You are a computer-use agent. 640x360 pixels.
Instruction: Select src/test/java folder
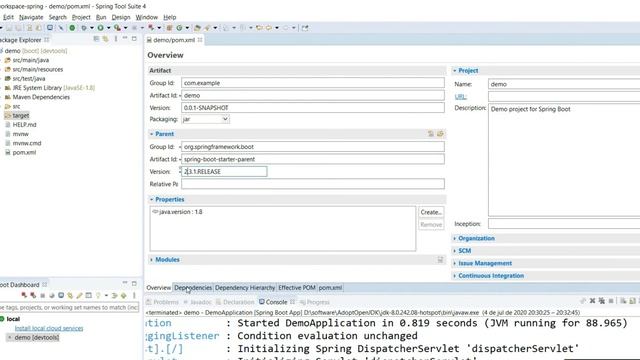(29, 78)
